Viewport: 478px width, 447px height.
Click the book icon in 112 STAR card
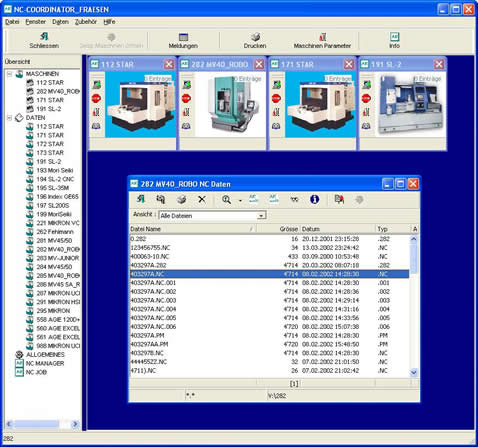(96, 126)
